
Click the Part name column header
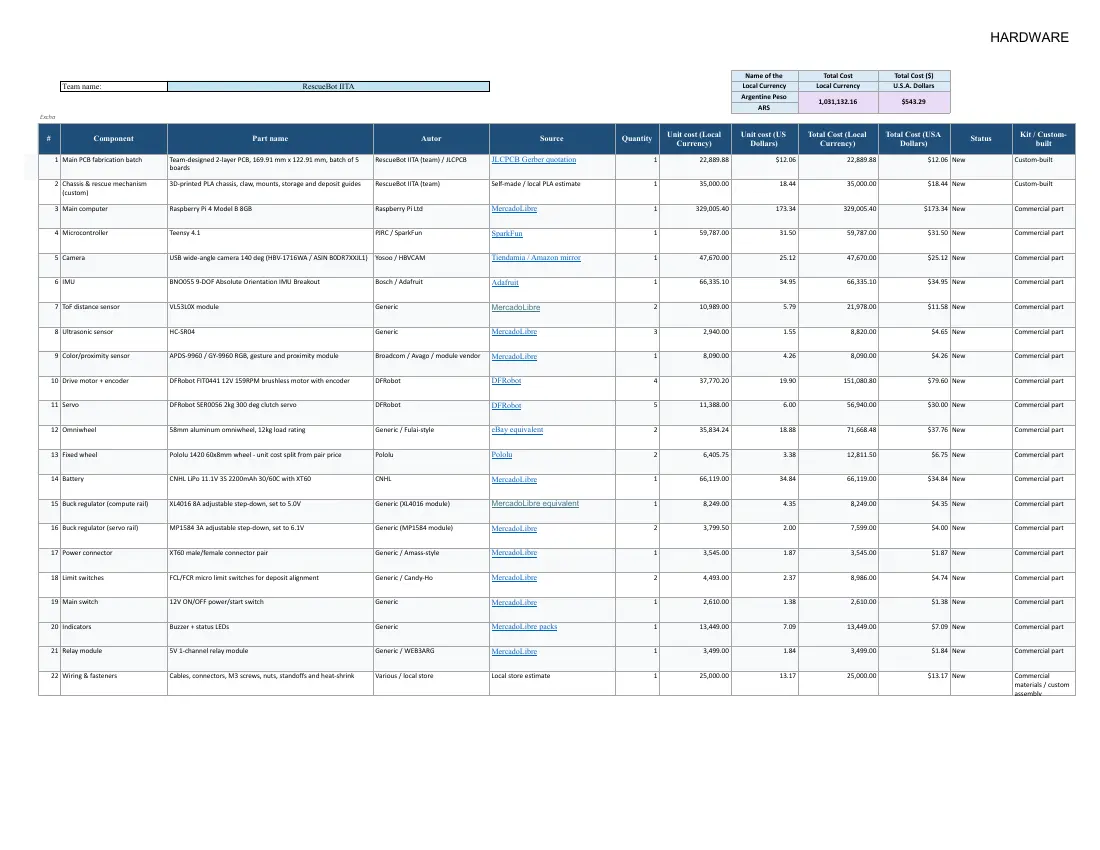coord(270,139)
